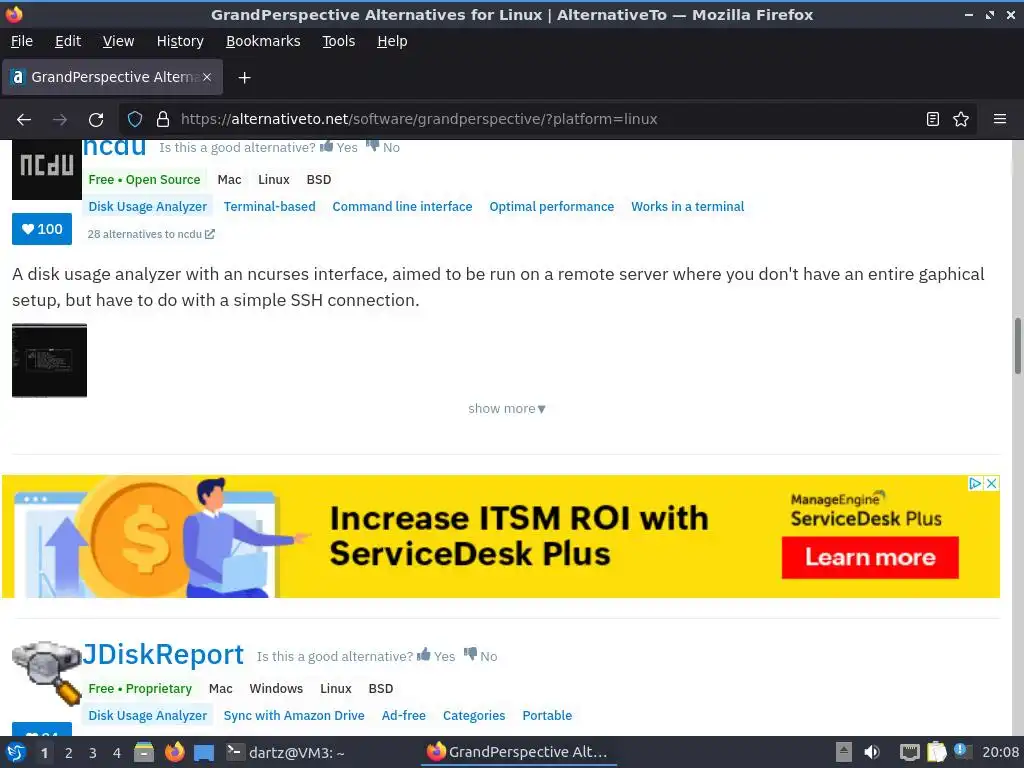Launch file manager from taskbar
1024x768 pixels.
(x=144, y=752)
